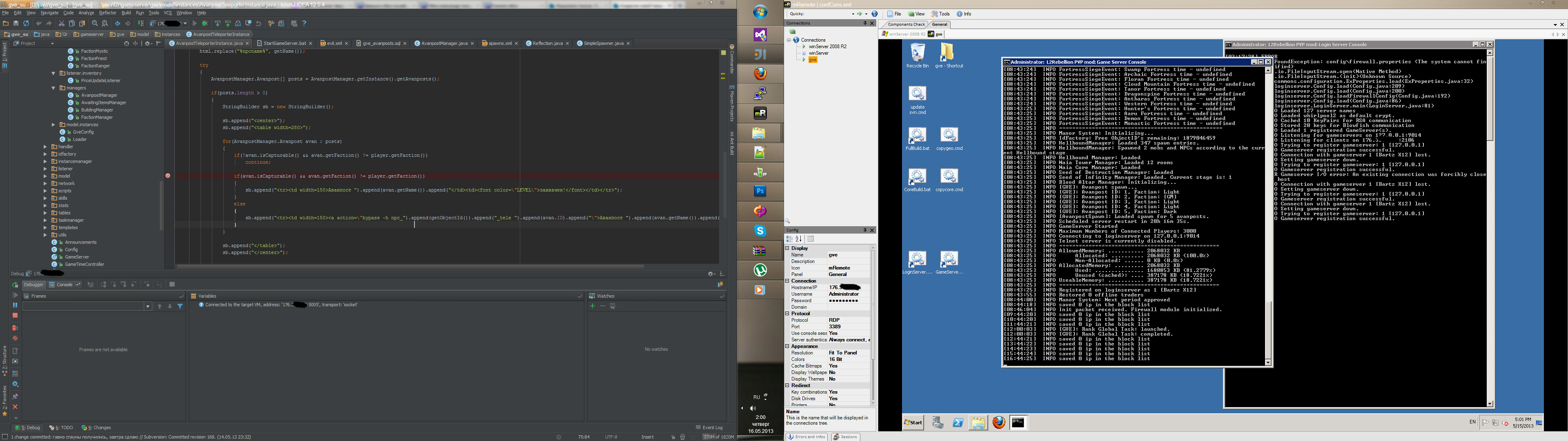Click VCS Update Project icon
Screen dimensions: 1568x441
pos(217,24)
